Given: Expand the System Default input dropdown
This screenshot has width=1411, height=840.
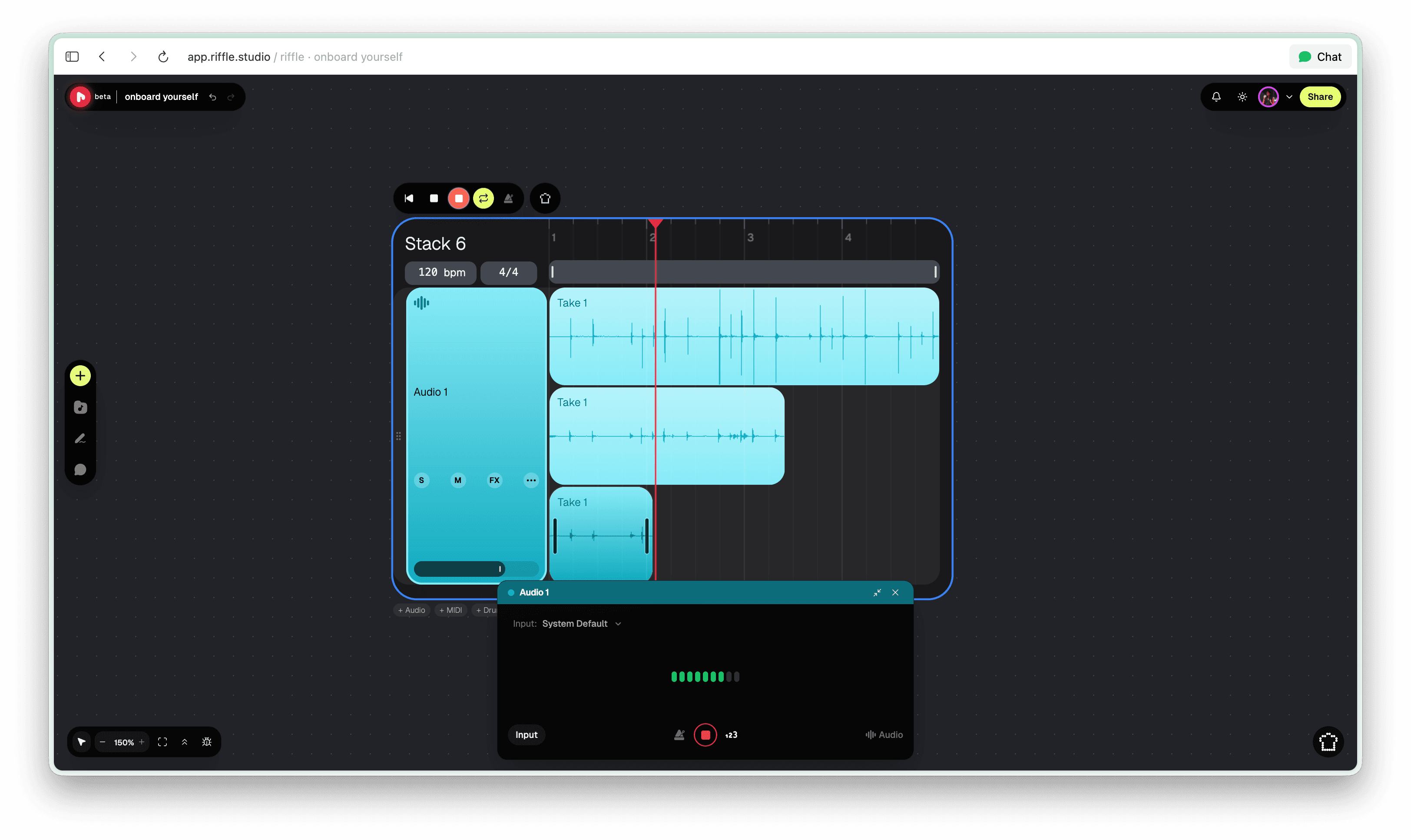Looking at the screenshot, I should point(582,623).
